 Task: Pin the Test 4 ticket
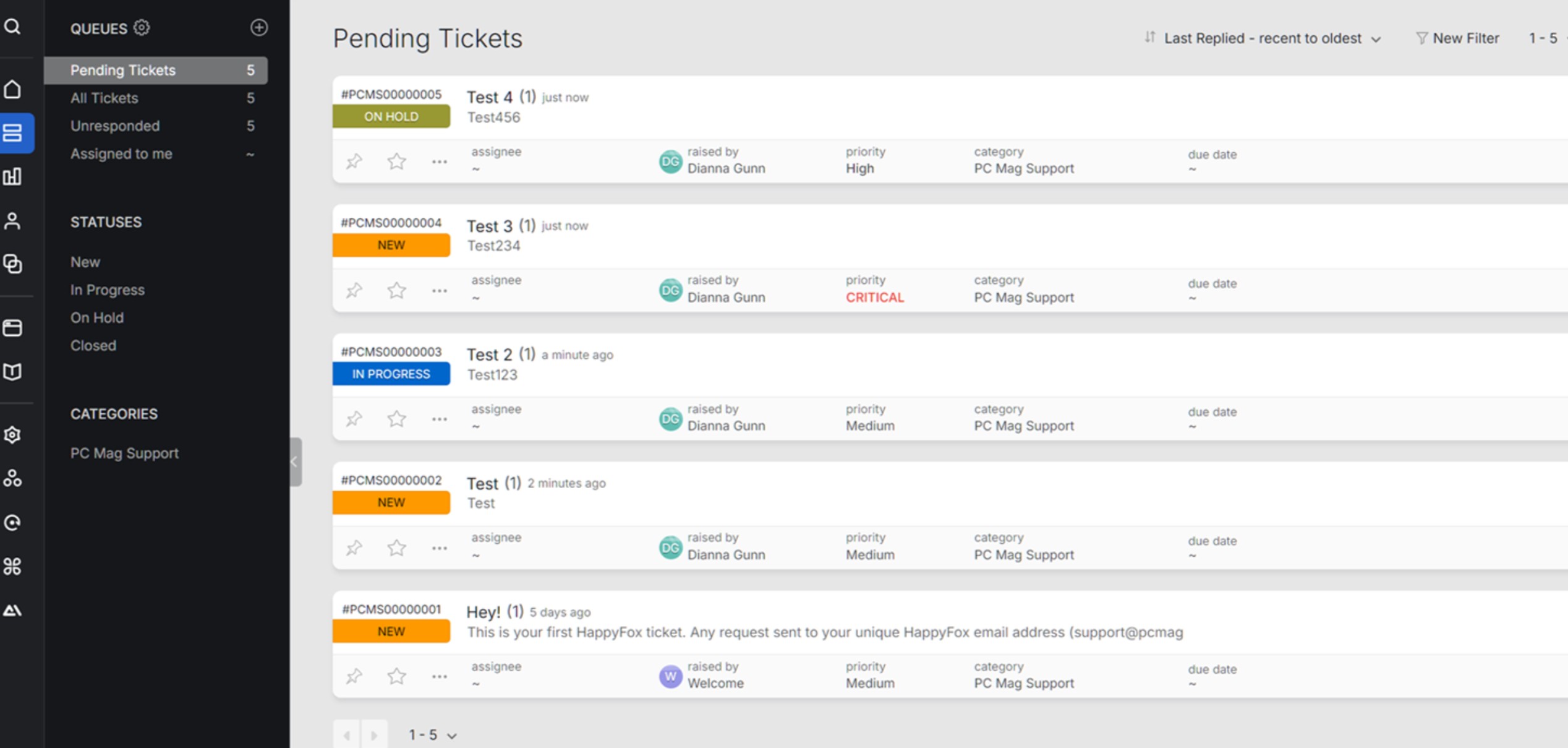(354, 161)
